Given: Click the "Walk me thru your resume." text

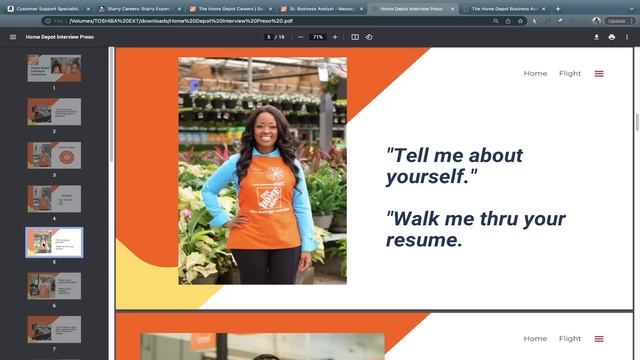Looking at the screenshot, I should tap(476, 229).
